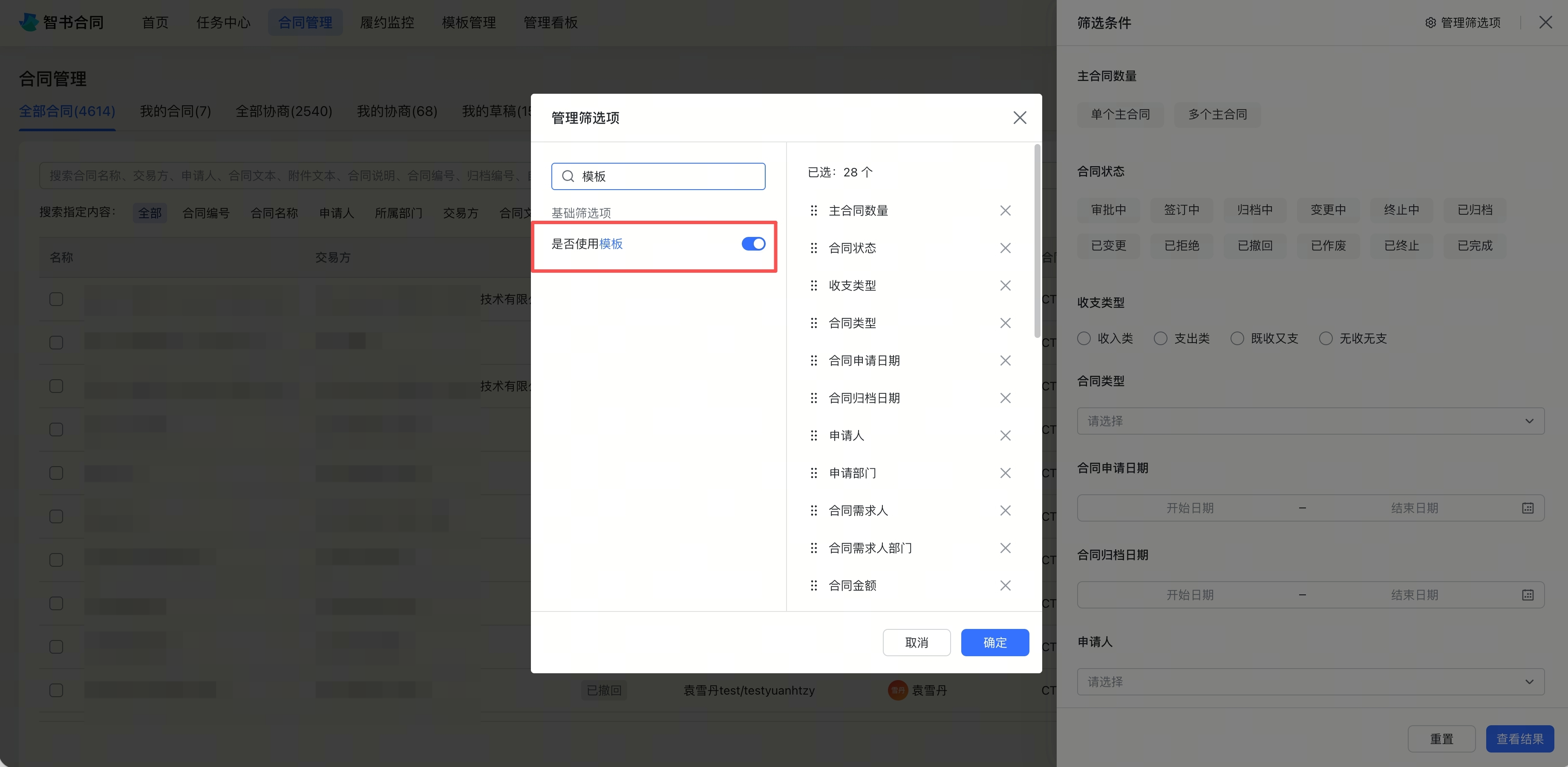
Task: Check checkbox in the 已撤回 袁雪丹 row
Action: 56,690
